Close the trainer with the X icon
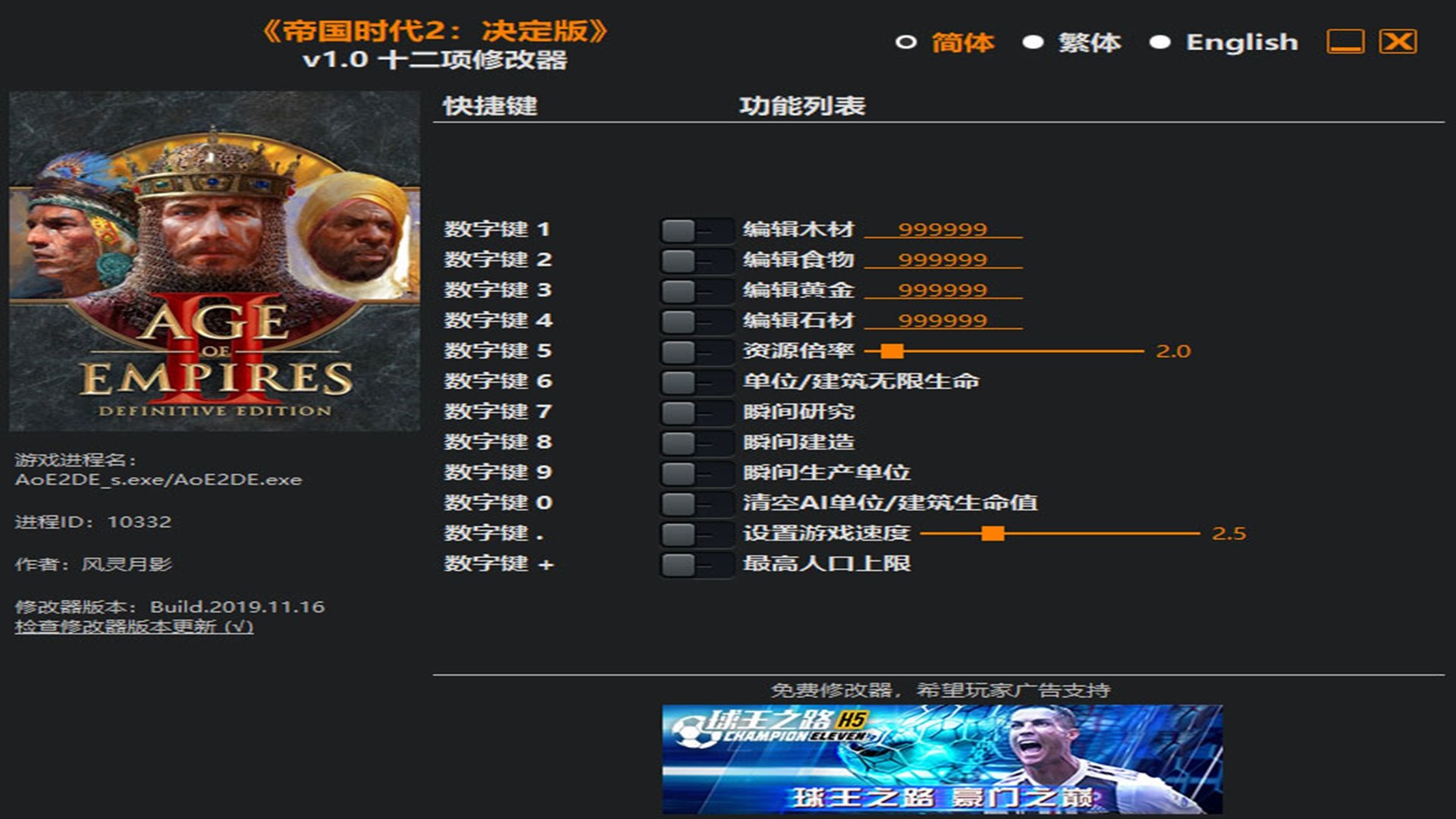Image resolution: width=1456 pixels, height=819 pixels. point(1398,42)
